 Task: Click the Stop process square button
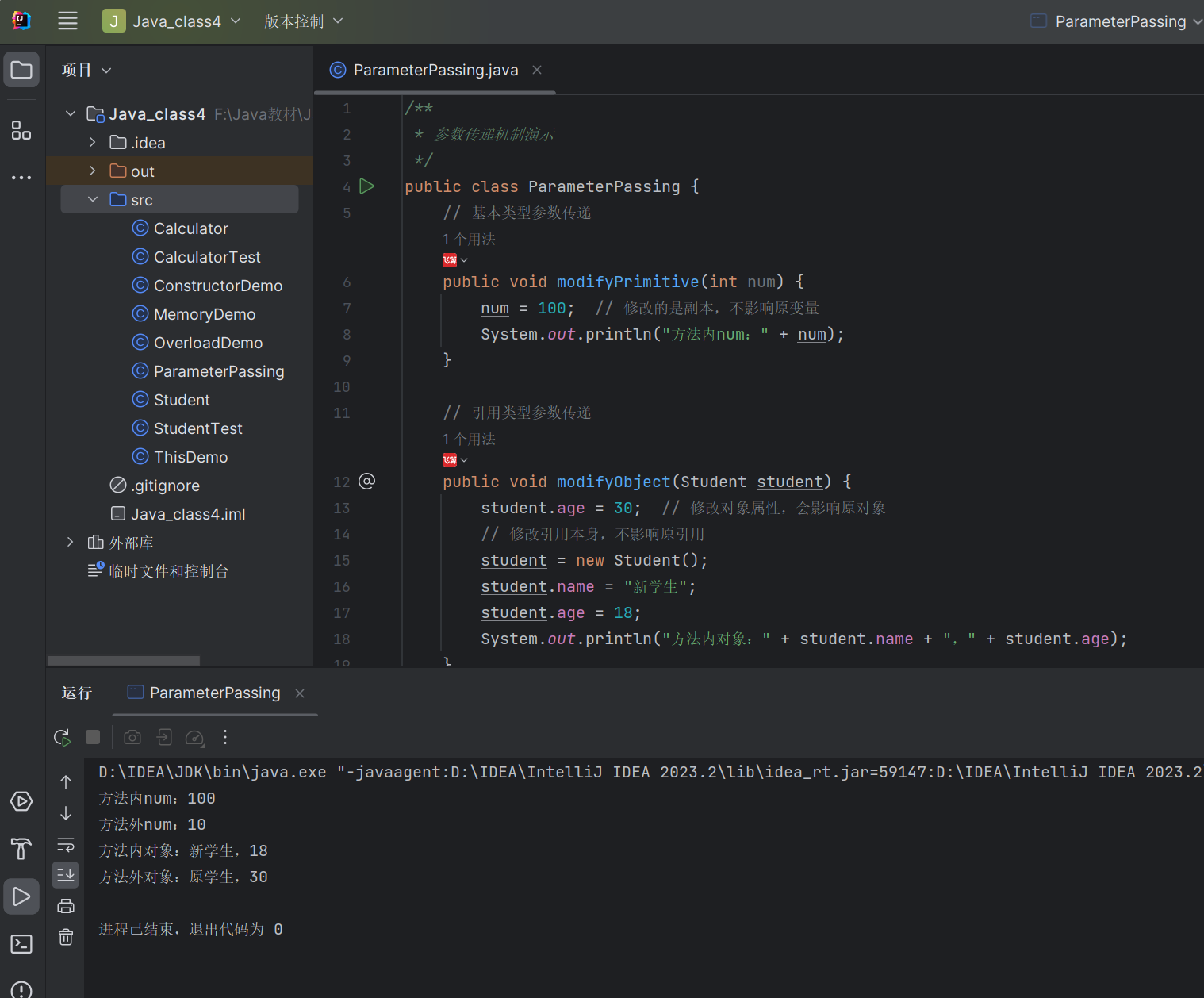click(93, 737)
